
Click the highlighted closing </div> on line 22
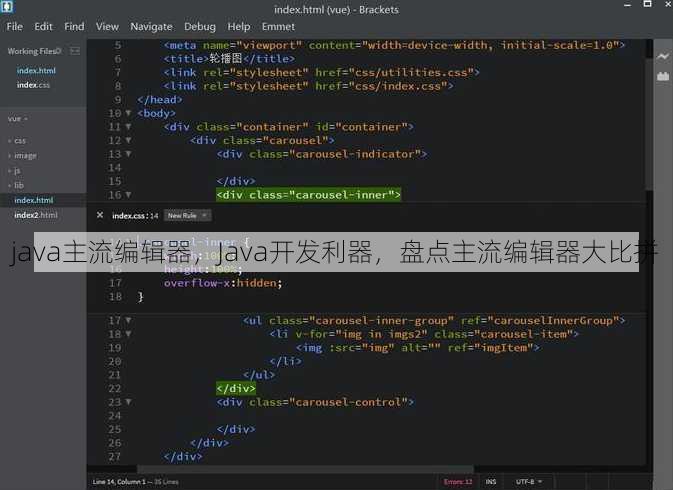[236, 389]
